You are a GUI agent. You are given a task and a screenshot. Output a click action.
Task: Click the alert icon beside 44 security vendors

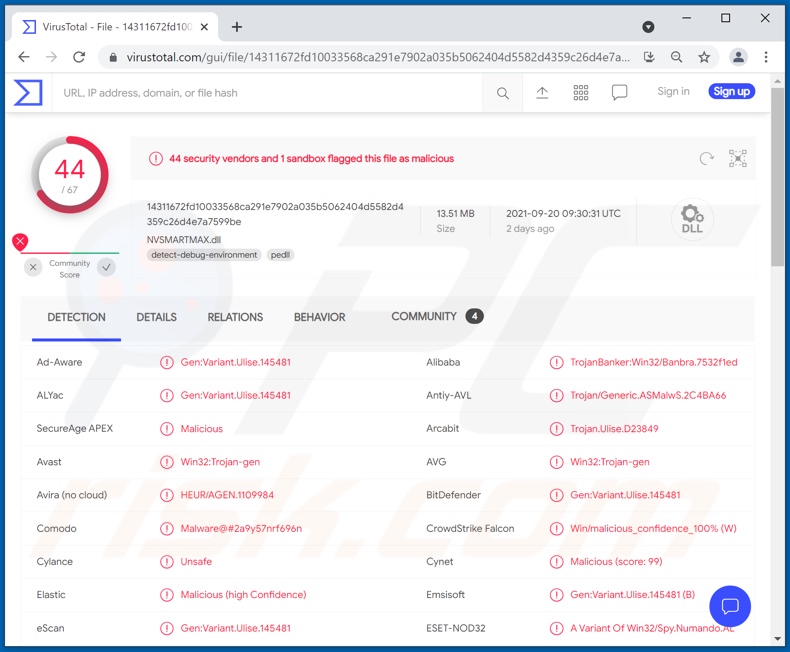[156, 159]
